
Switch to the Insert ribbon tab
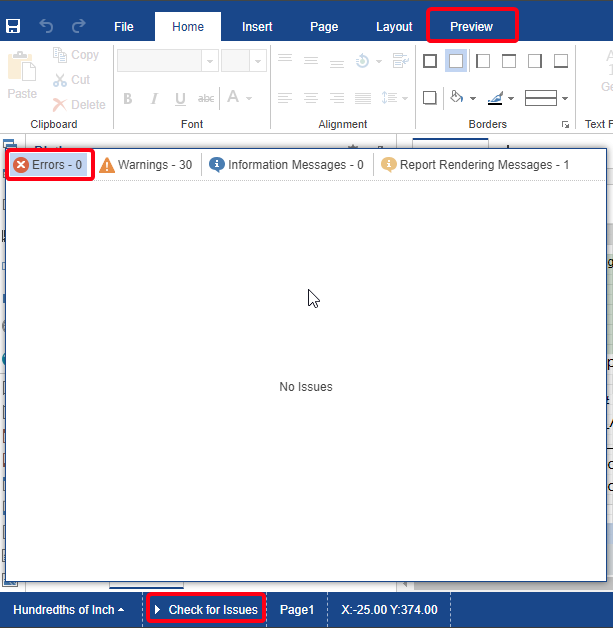point(257,27)
